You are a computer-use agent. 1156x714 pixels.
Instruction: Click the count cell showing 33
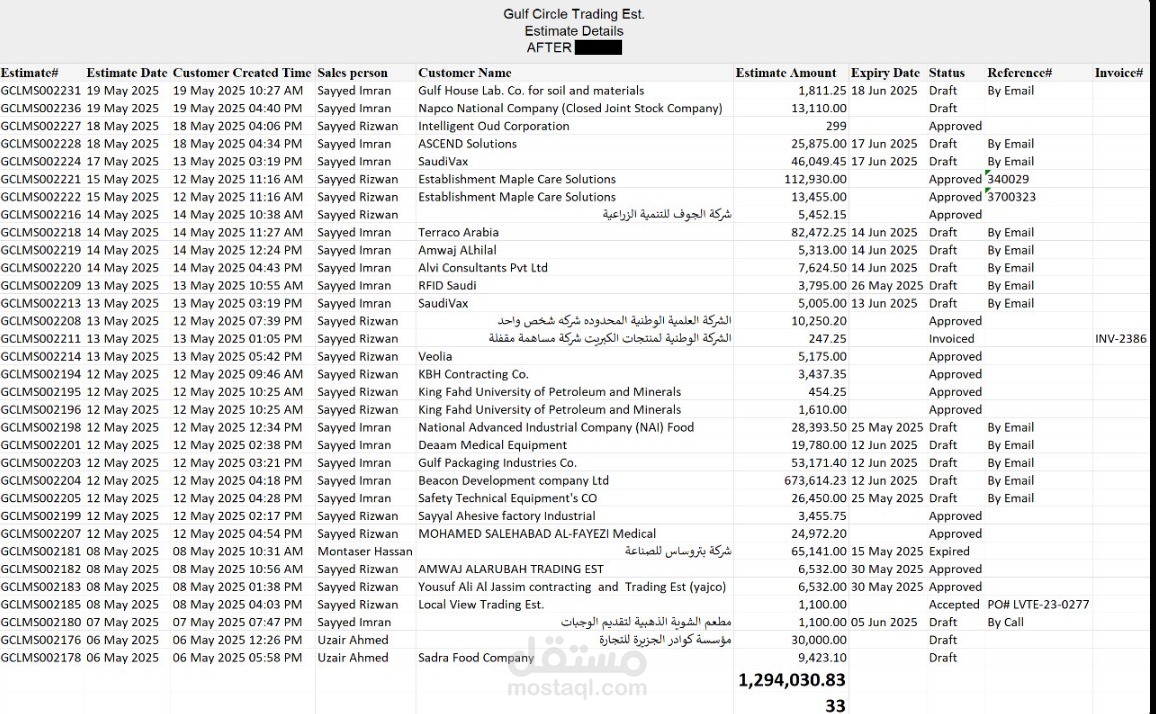tap(835, 705)
